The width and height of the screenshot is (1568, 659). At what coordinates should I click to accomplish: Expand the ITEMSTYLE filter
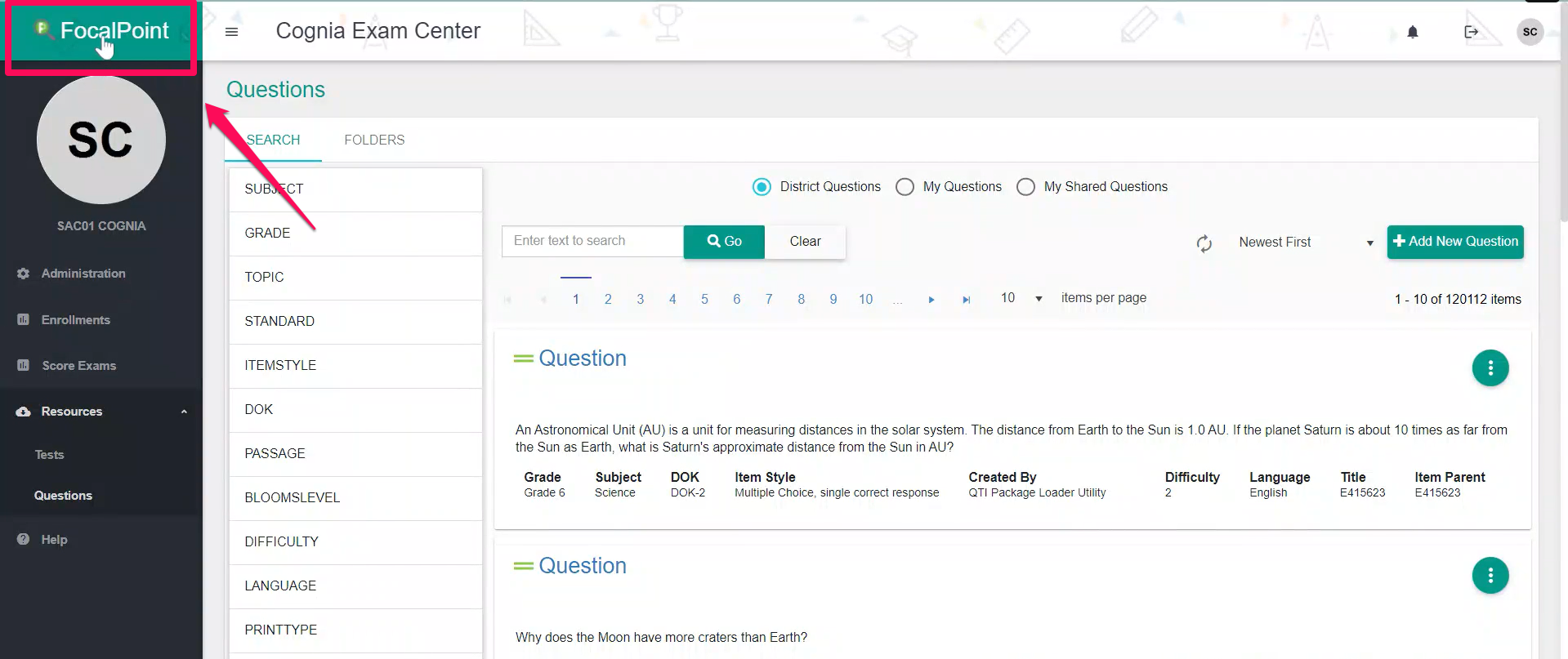(x=355, y=366)
